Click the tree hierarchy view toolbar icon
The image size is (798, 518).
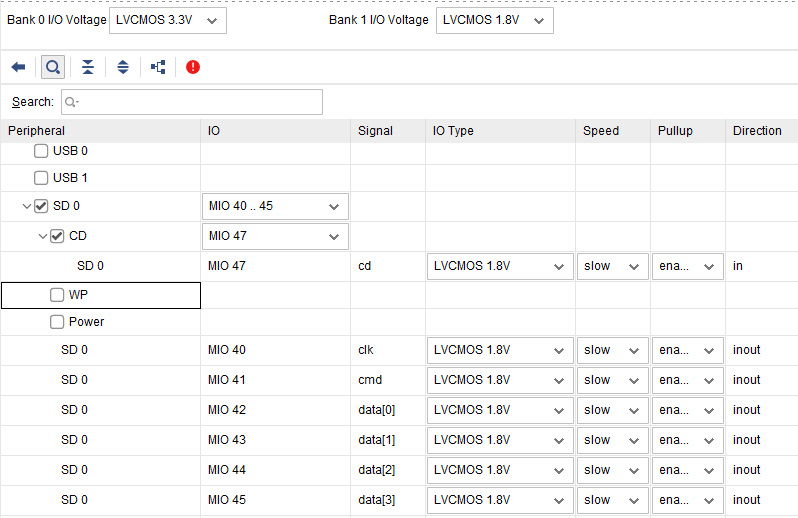158,67
